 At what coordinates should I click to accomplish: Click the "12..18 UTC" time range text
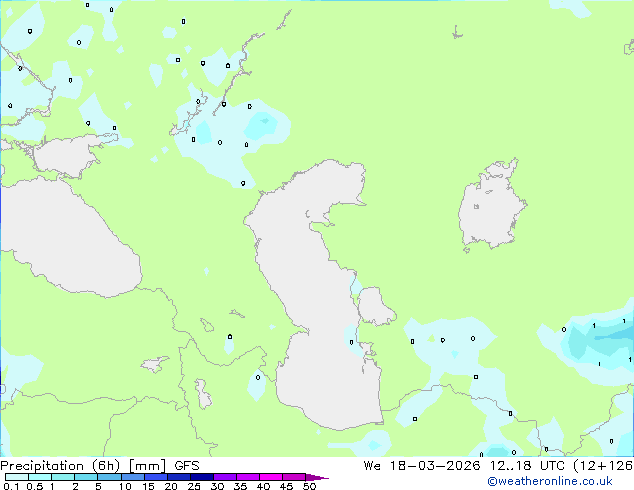coord(527,466)
